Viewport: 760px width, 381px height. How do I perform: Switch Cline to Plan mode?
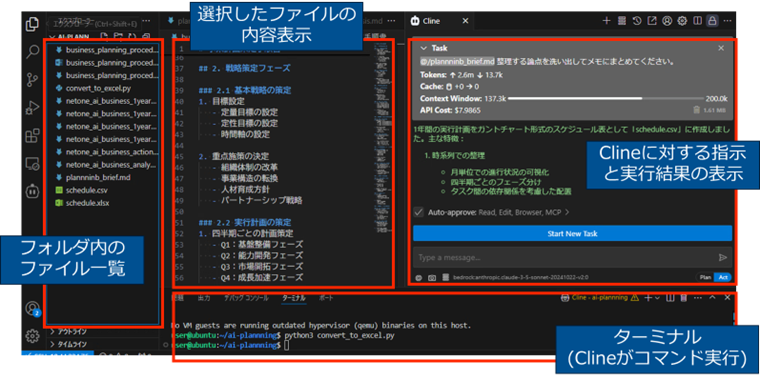pyautogui.click(x=705, y=277)
